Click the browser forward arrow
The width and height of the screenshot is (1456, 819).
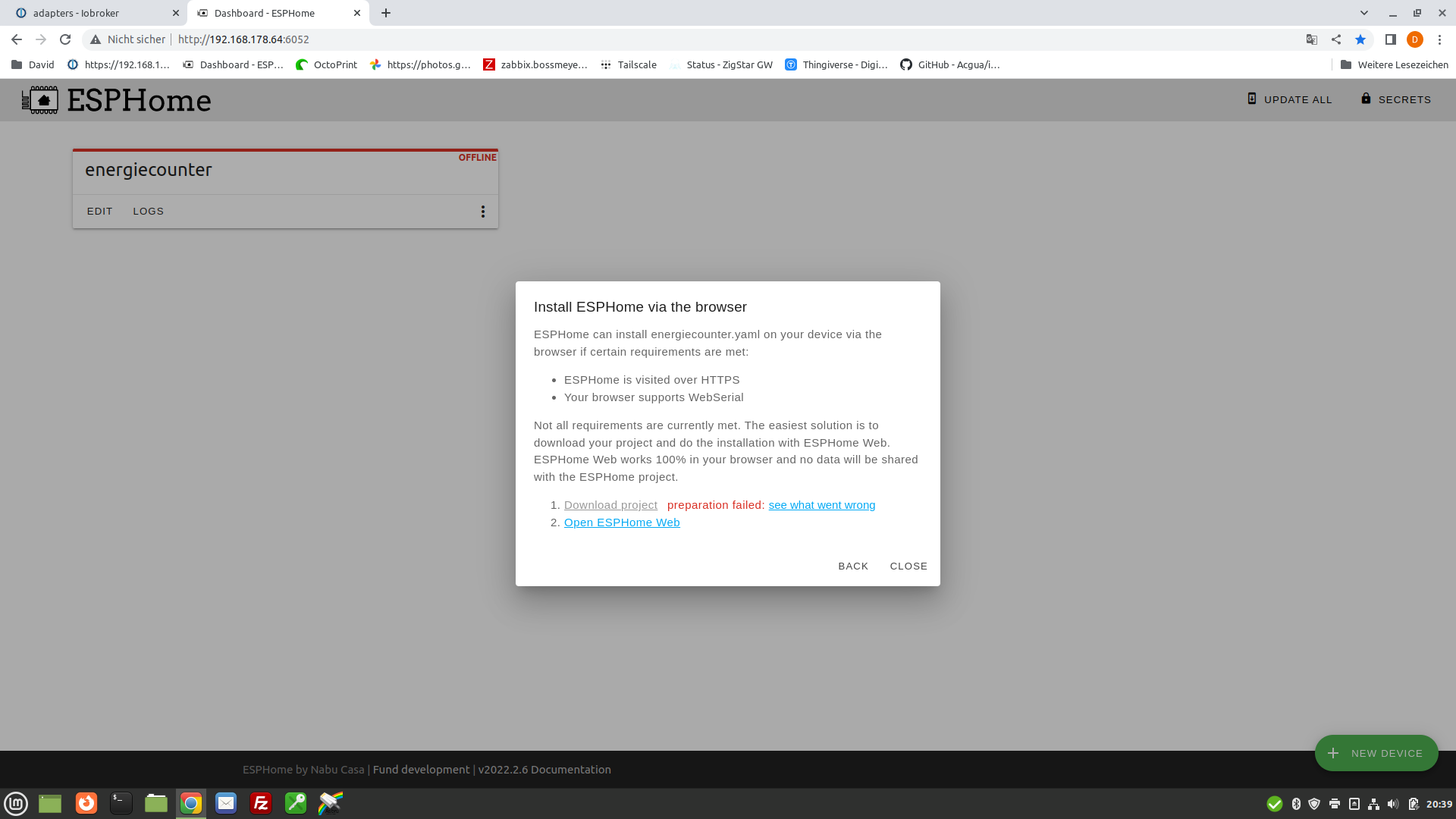(41, 39)
